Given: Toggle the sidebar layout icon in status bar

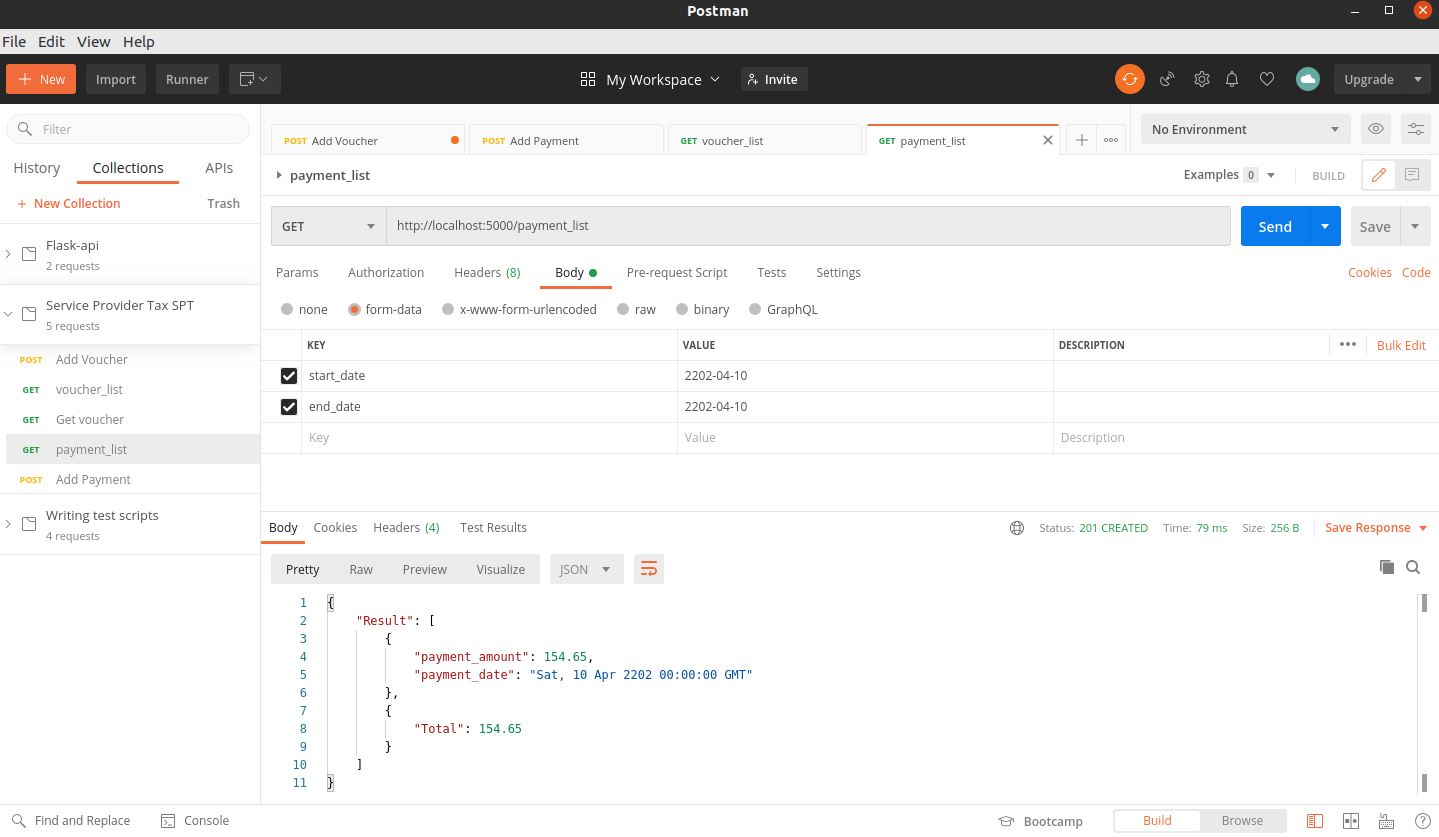Looking at the screenshot, I should click(1315, 821).
